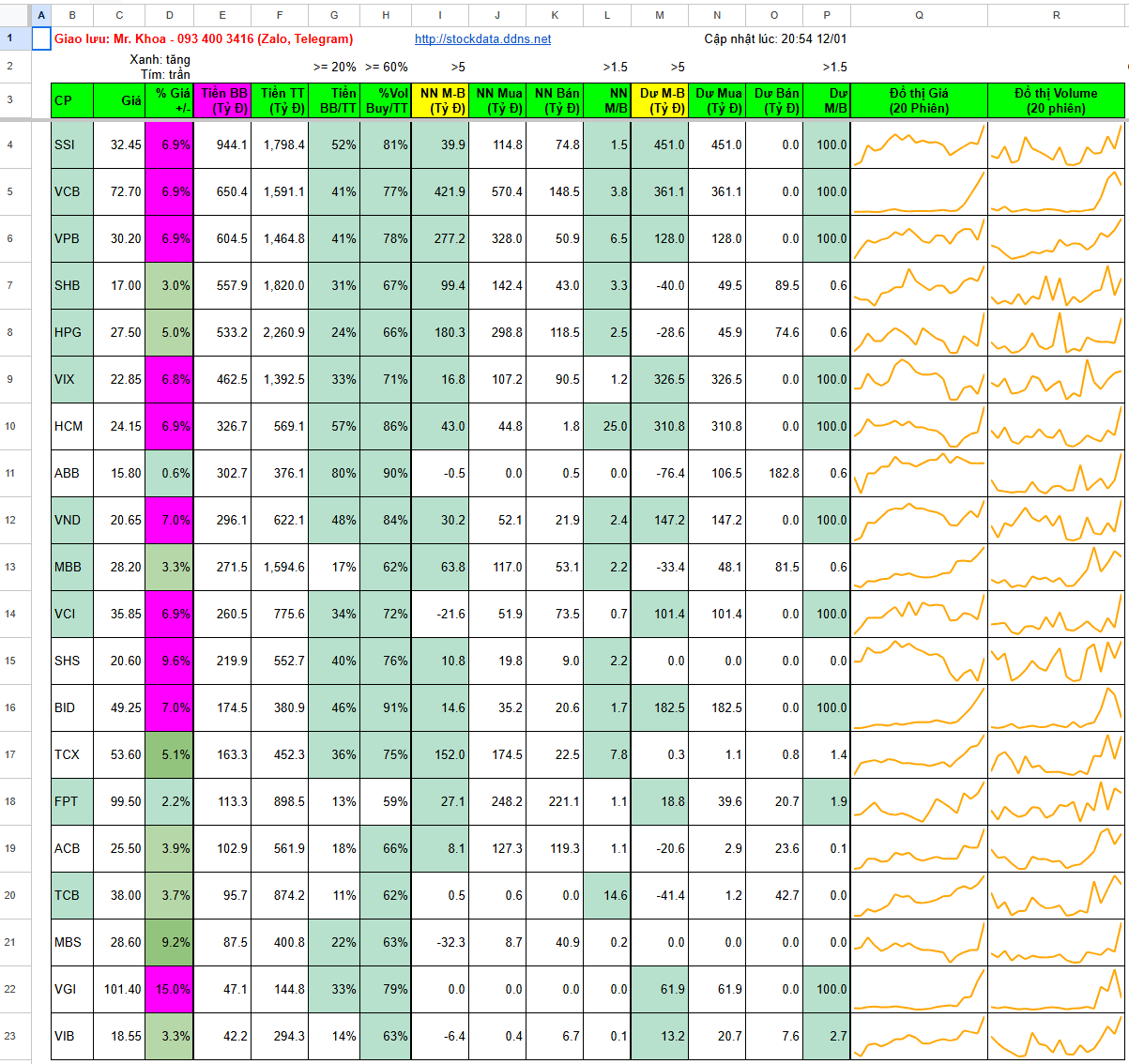
Task: Click the 182.8 Dư Bán value
Action: pos(774,473)
